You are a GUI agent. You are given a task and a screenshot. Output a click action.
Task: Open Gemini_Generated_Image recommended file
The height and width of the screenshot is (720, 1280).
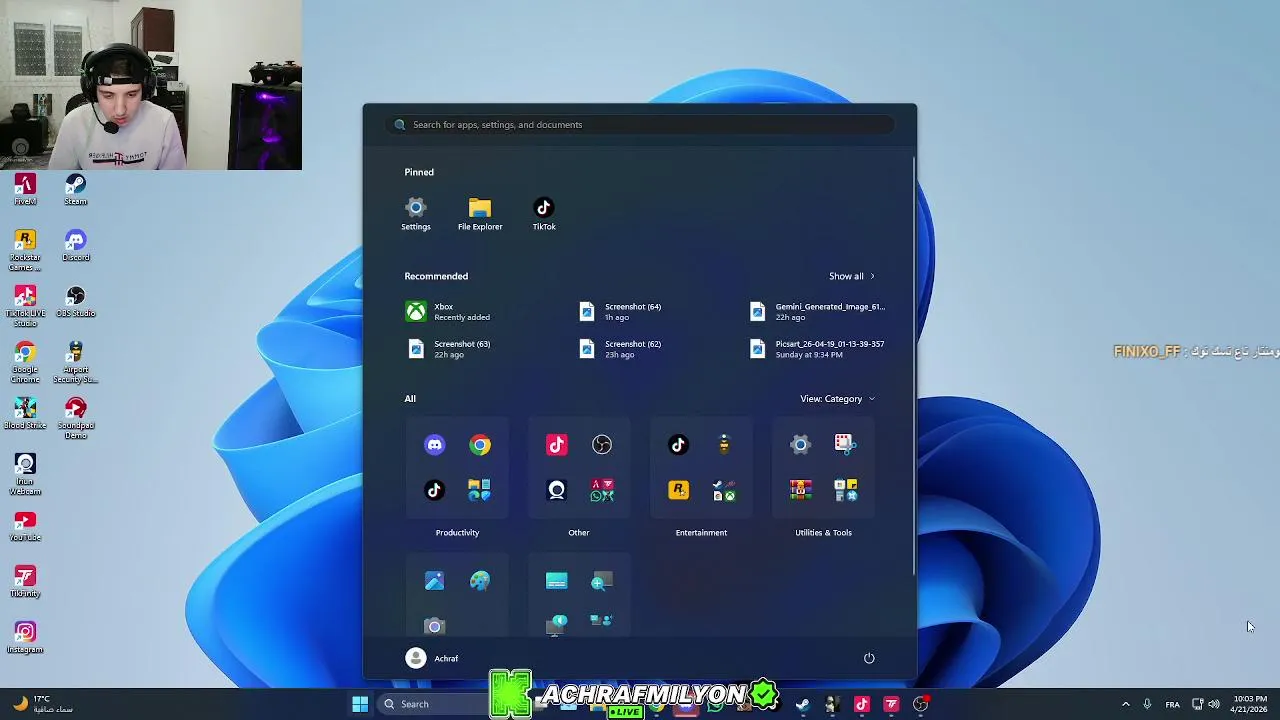click(817, 312)
